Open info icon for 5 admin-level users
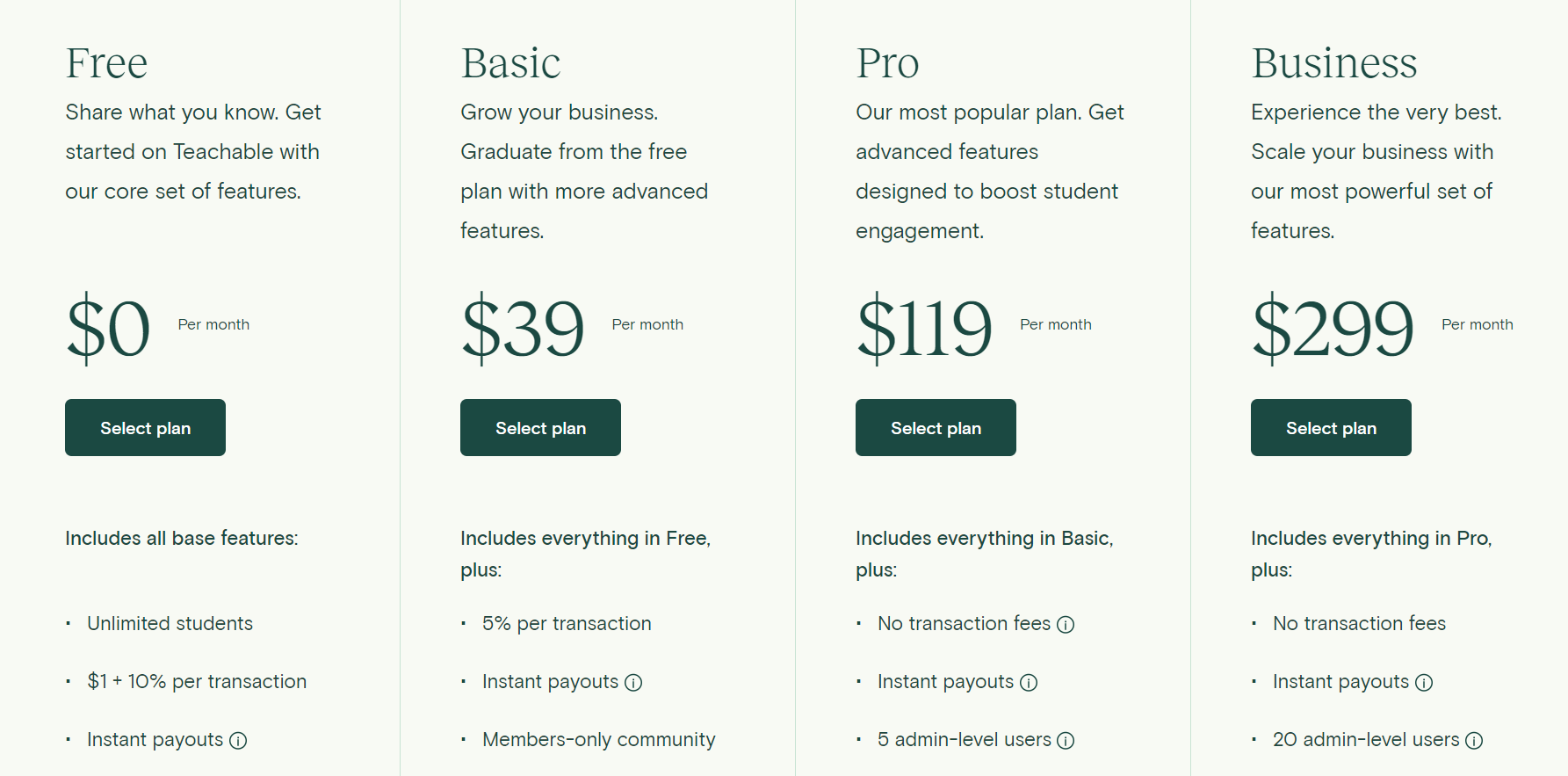Image resolution: width=1568 pixels, height=776 pixels. click(x=1066, y=741)
